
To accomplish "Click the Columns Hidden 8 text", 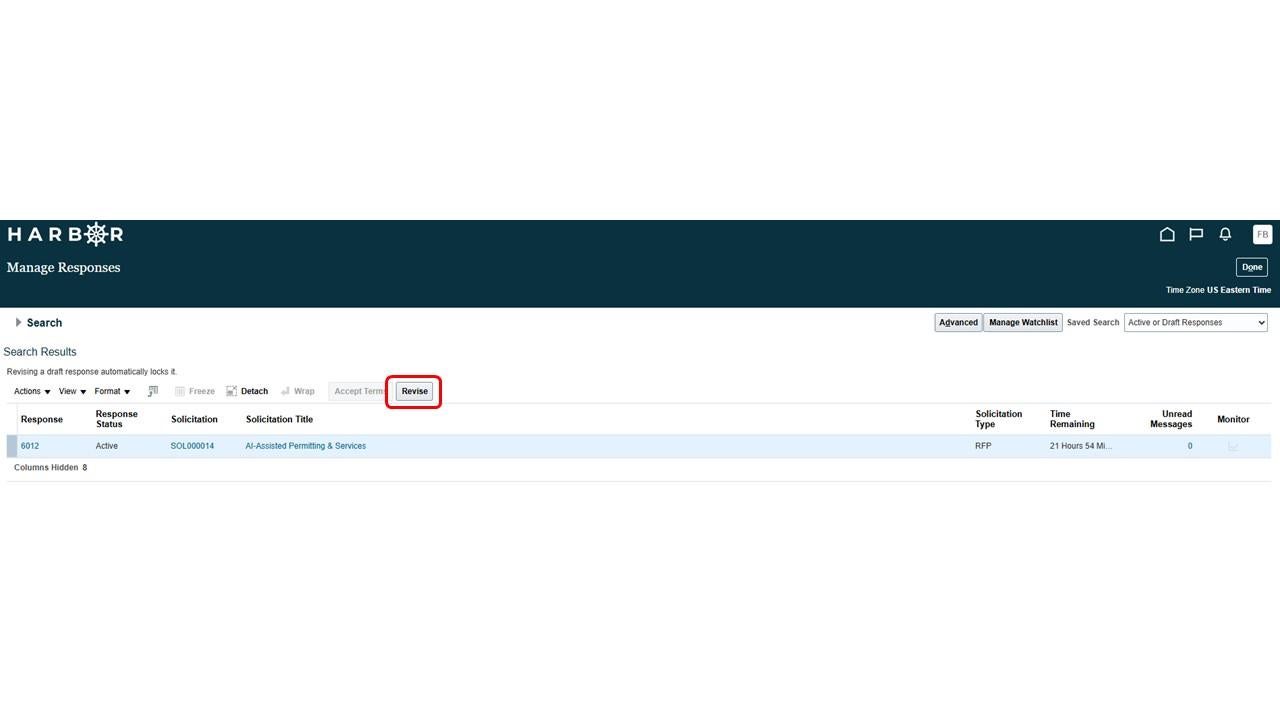I will coord(50,468).
